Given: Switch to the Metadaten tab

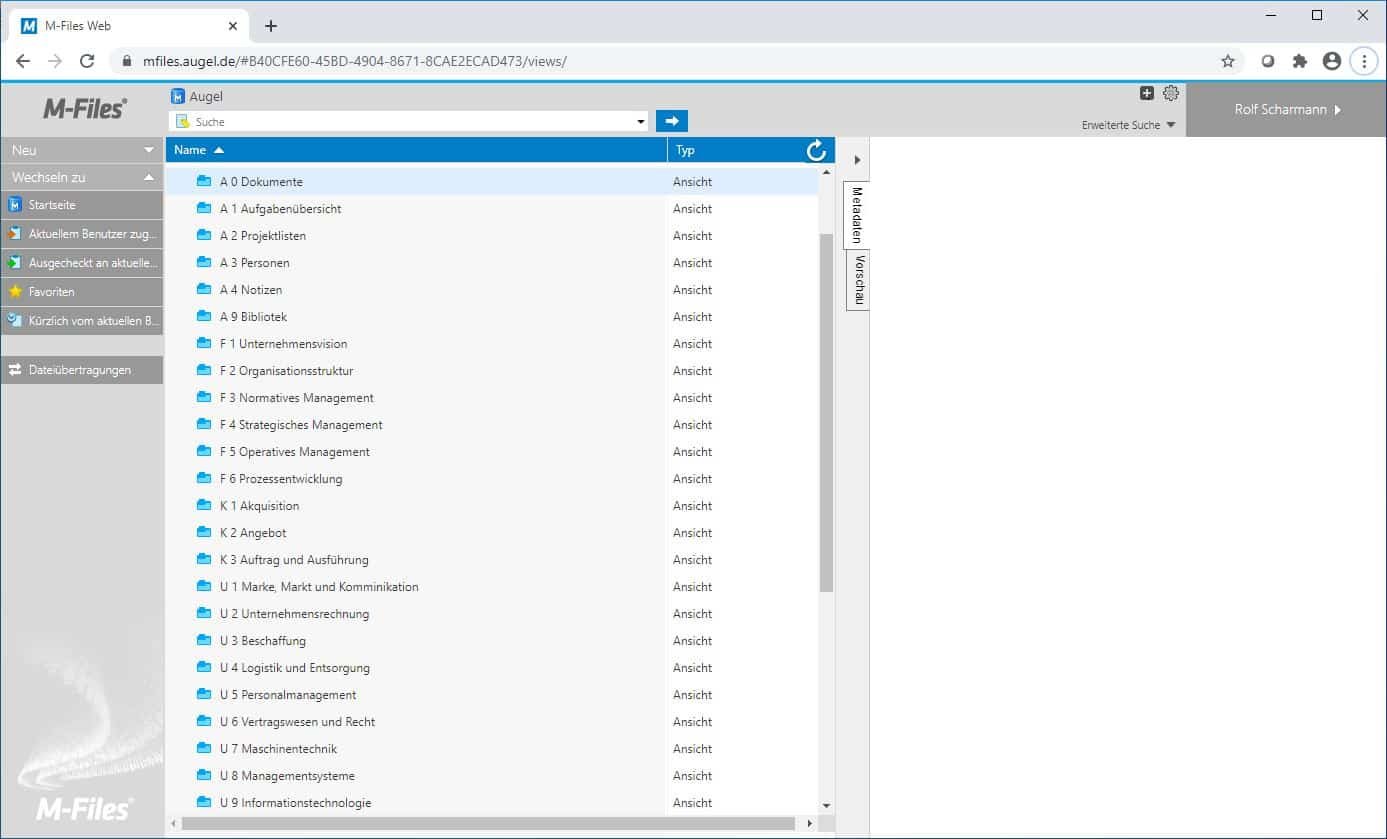Looking at the screenshot, I should pyautogui.click(x=857, y=215).
